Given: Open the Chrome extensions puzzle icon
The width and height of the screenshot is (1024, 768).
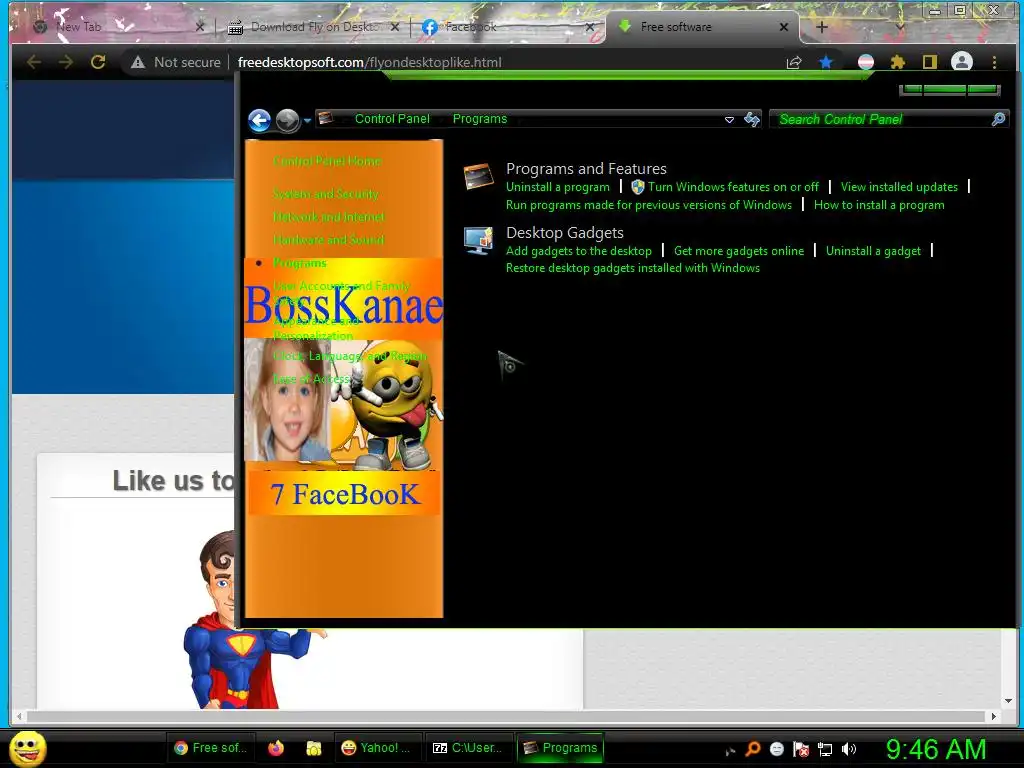Looking at the screenshot, I should 898,62.
